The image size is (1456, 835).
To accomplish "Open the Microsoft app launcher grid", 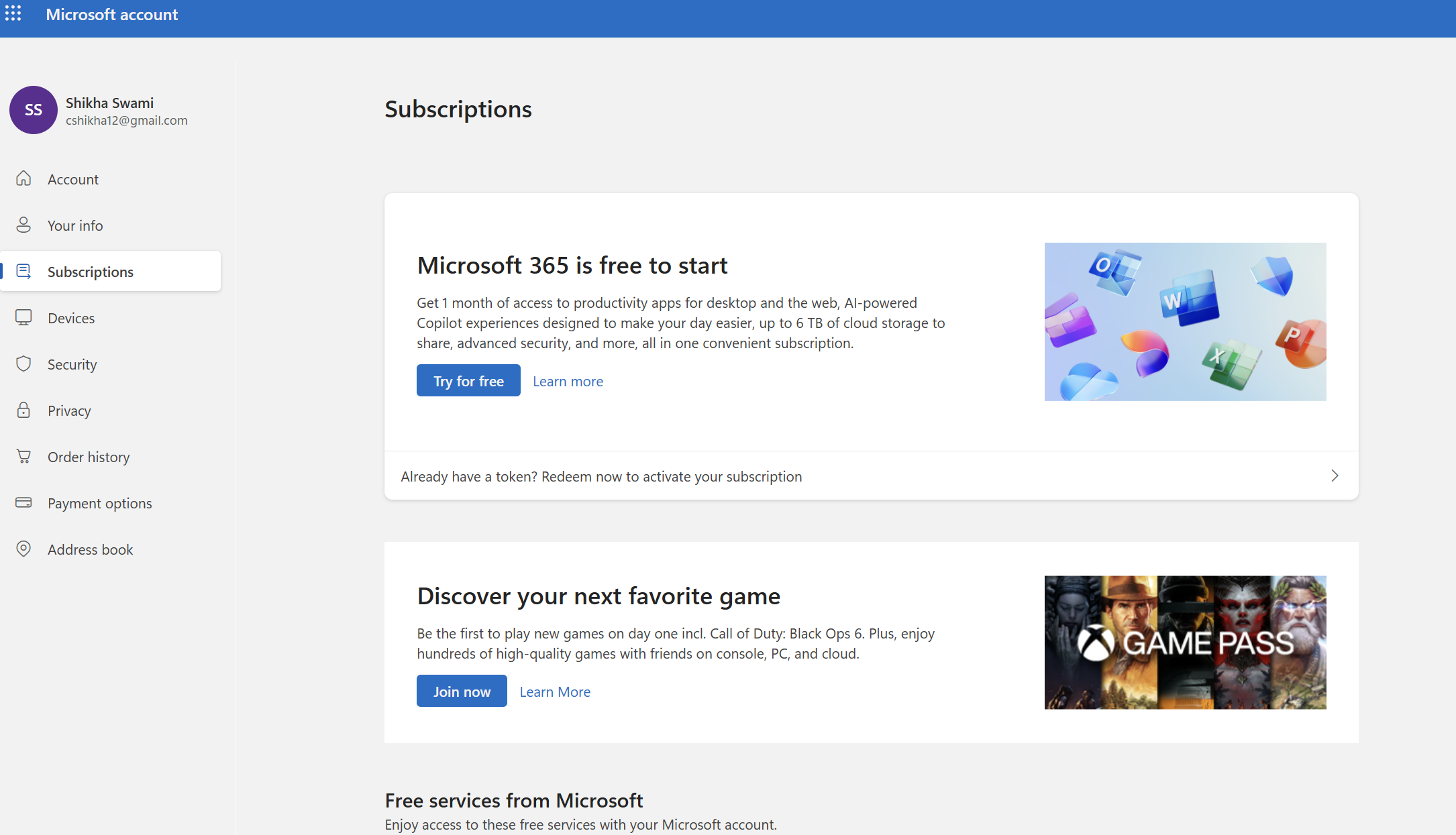I will [x=13, y=13].
